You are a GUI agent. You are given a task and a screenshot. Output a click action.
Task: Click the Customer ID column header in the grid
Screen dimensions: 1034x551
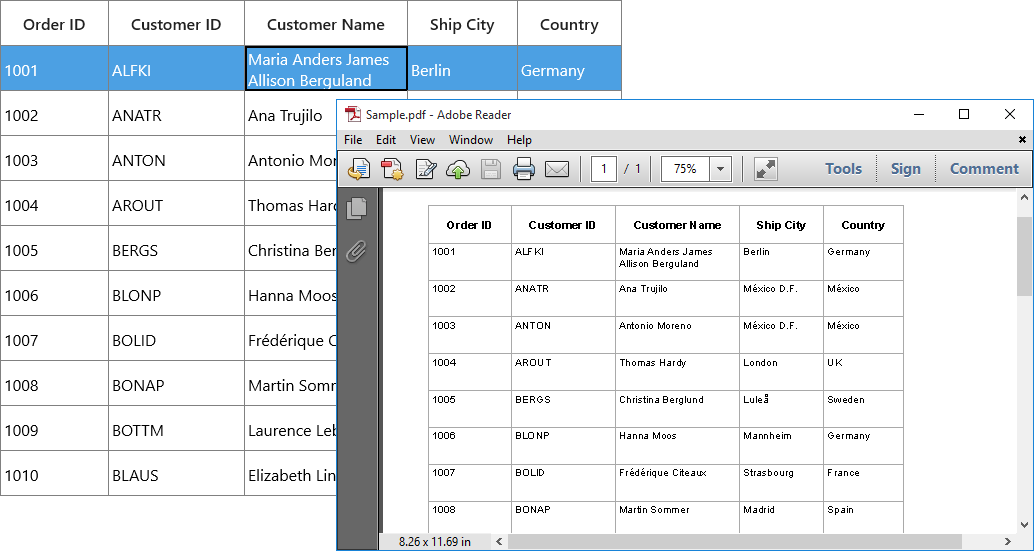[x=176, y=24]
